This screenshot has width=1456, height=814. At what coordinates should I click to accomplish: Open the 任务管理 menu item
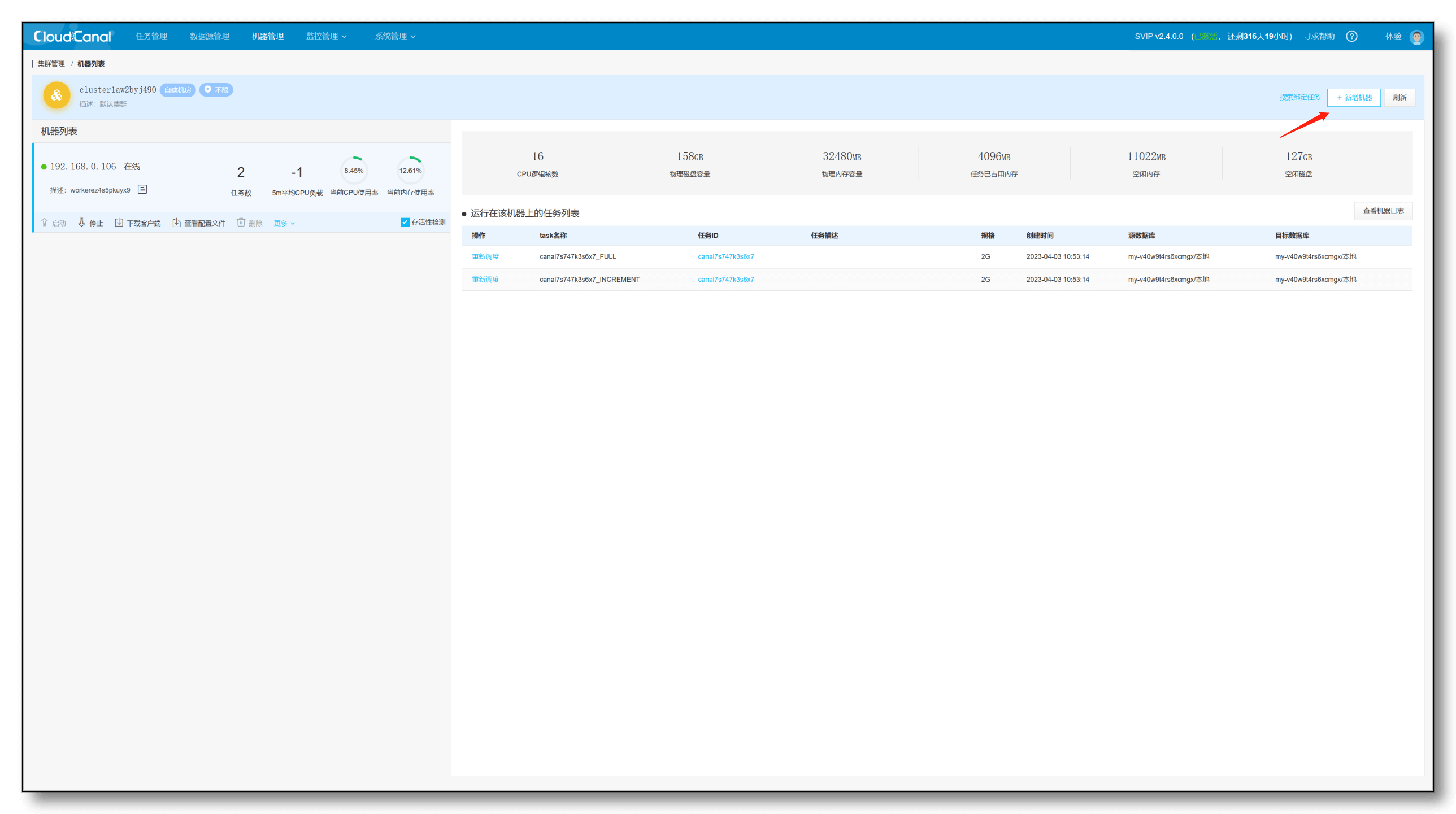click(151, 36)
